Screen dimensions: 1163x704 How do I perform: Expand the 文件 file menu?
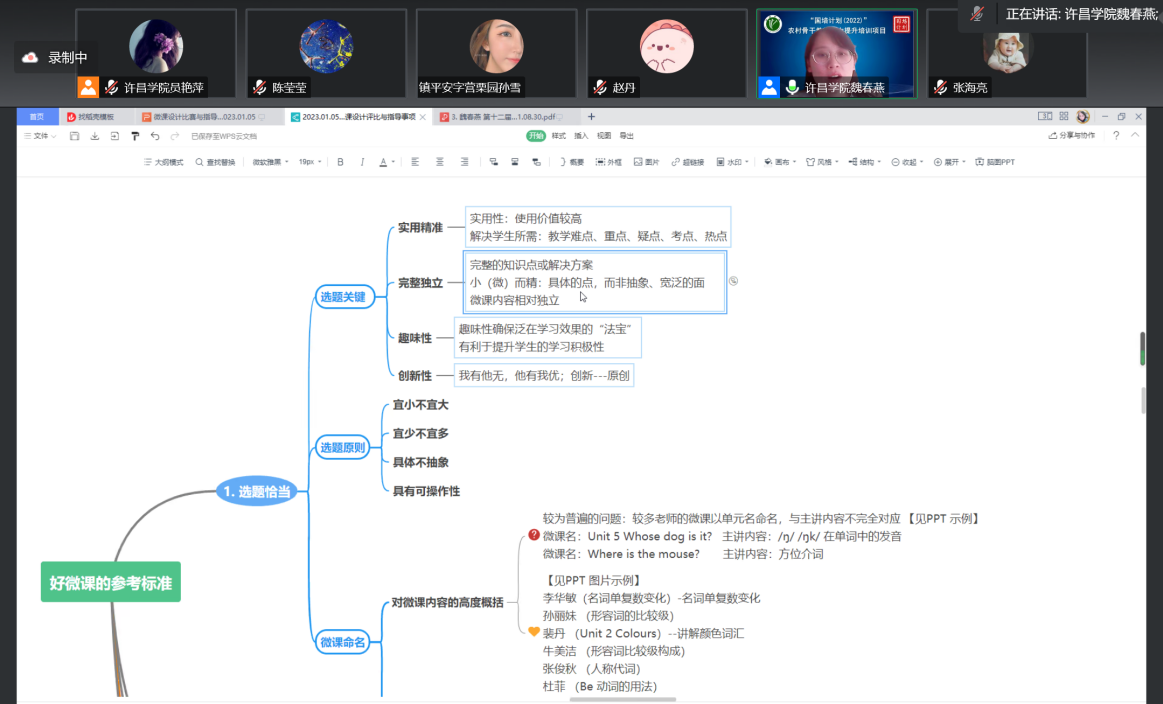(x=40, y=136)
